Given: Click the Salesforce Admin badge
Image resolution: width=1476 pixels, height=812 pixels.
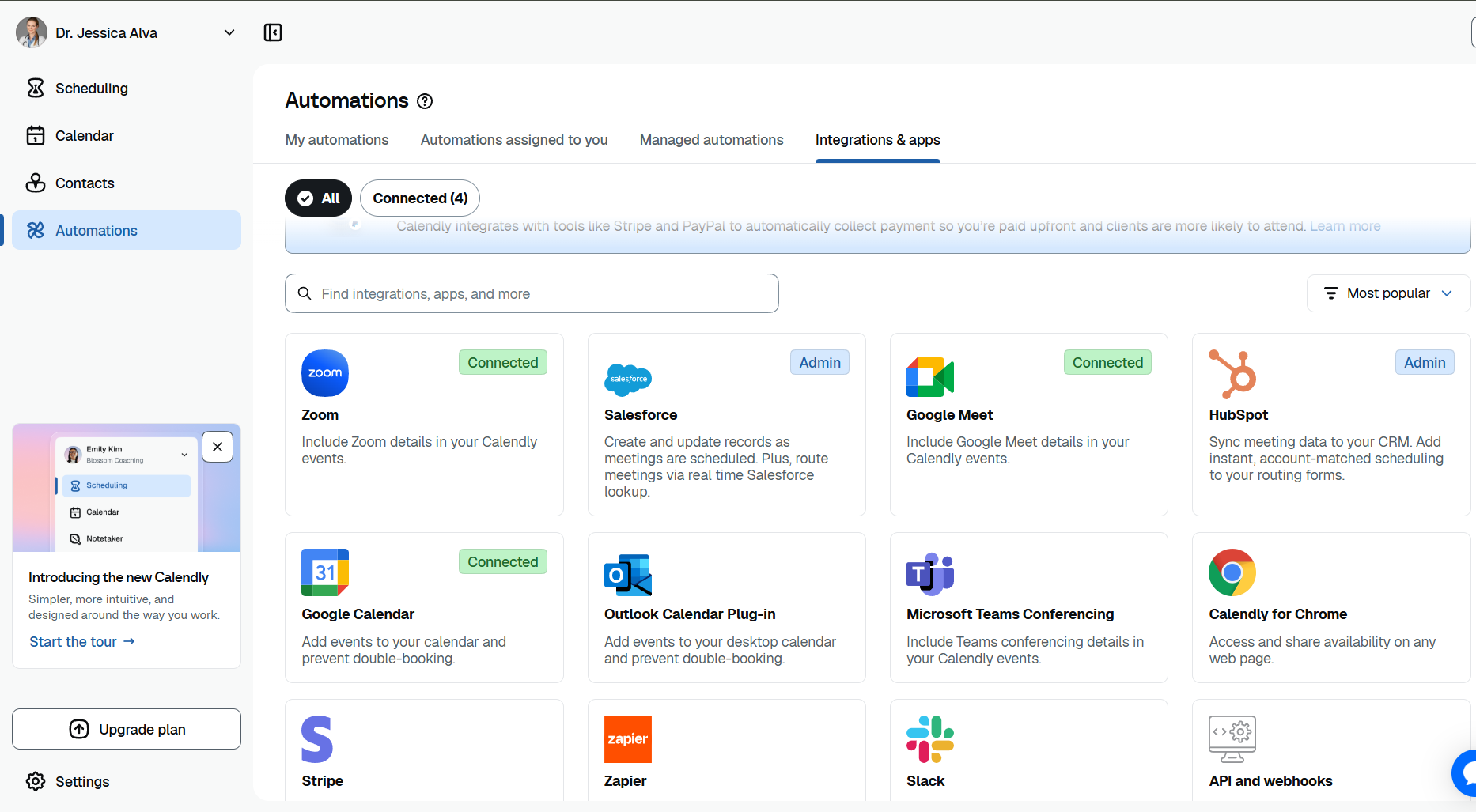Looking at the screenshot, I should click(x=819, y=362).
